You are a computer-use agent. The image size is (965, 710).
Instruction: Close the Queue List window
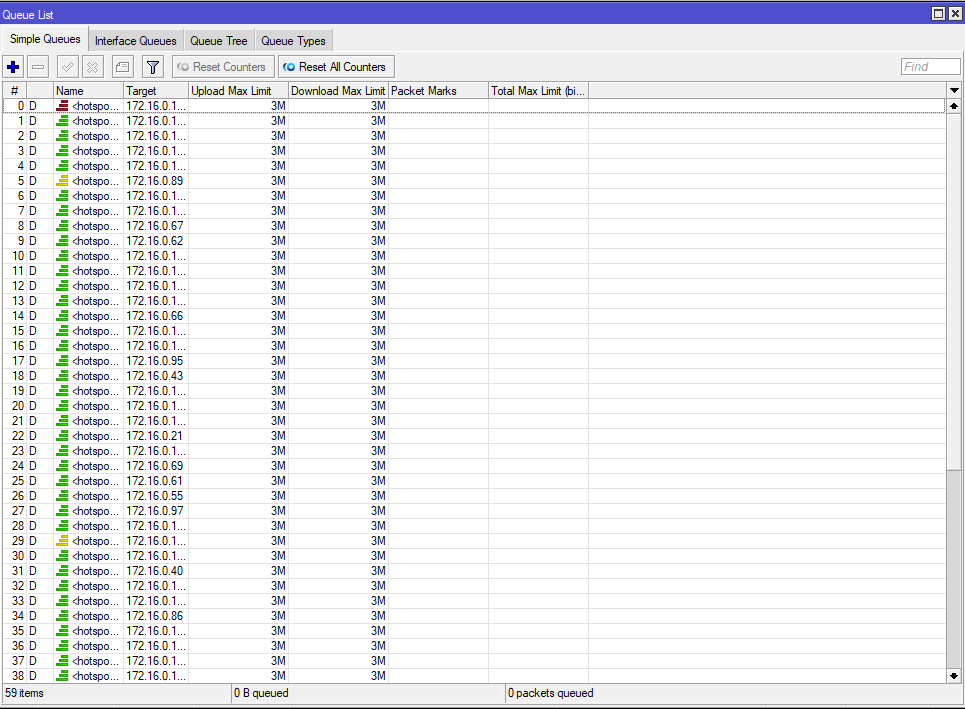955,14
